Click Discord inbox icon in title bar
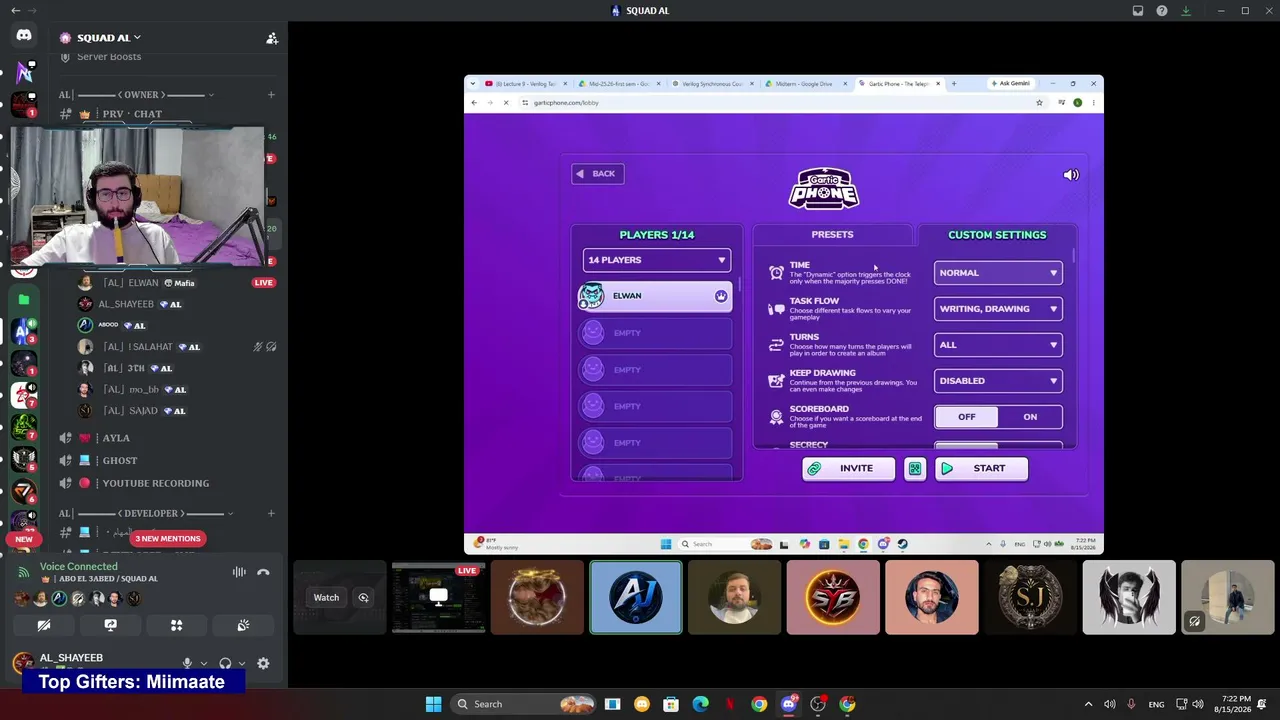The image size is (1280, 720). [1138, 11]
